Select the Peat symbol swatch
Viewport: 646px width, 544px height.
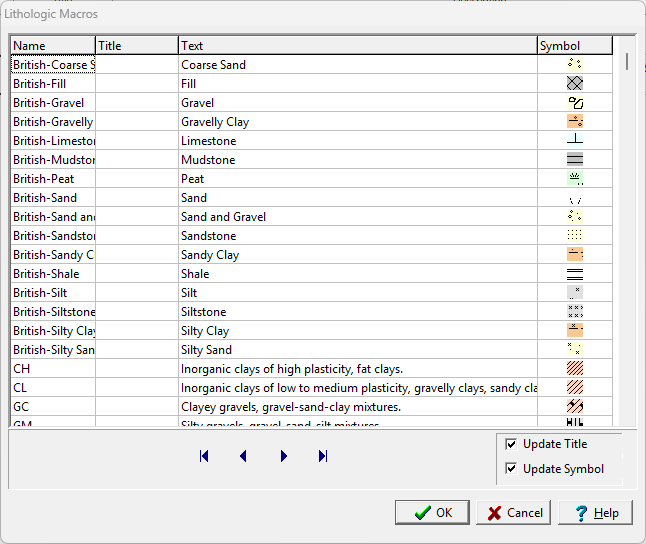574,179
